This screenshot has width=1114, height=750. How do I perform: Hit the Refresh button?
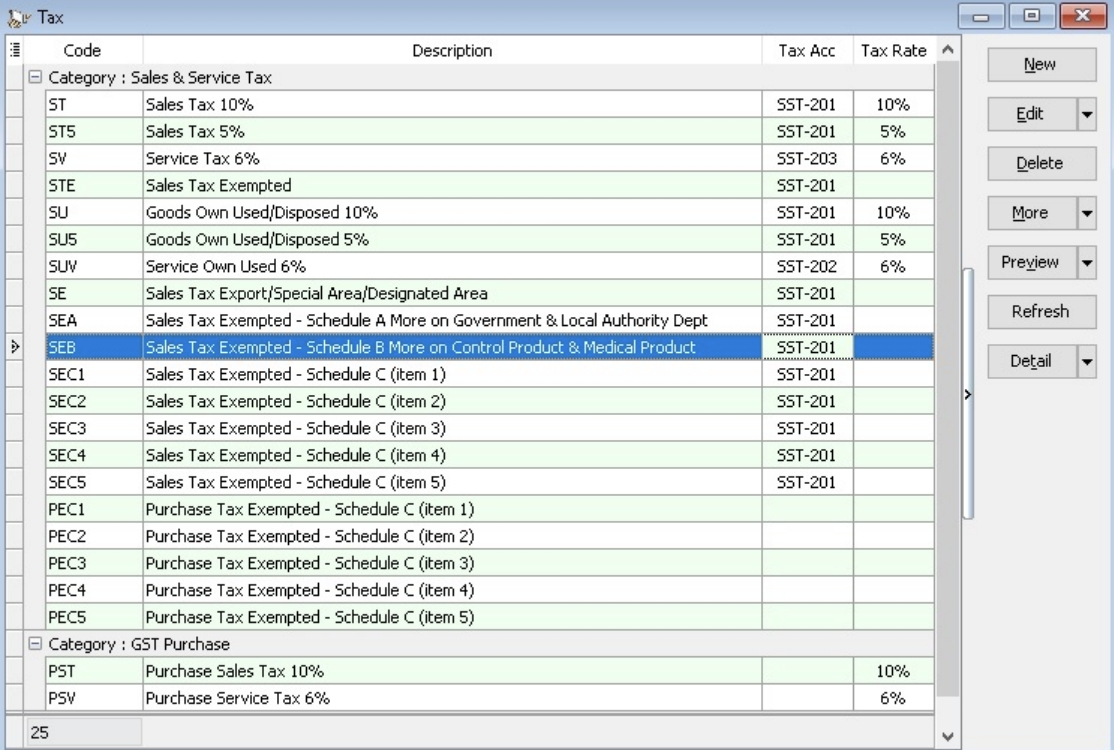pyautogui.click(x=1040, y=311)
